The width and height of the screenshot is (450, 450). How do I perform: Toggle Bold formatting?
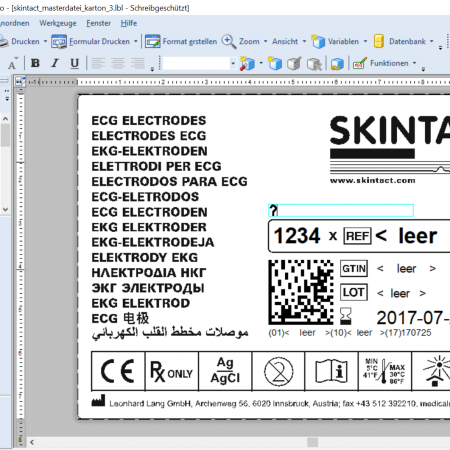[35, 63]
